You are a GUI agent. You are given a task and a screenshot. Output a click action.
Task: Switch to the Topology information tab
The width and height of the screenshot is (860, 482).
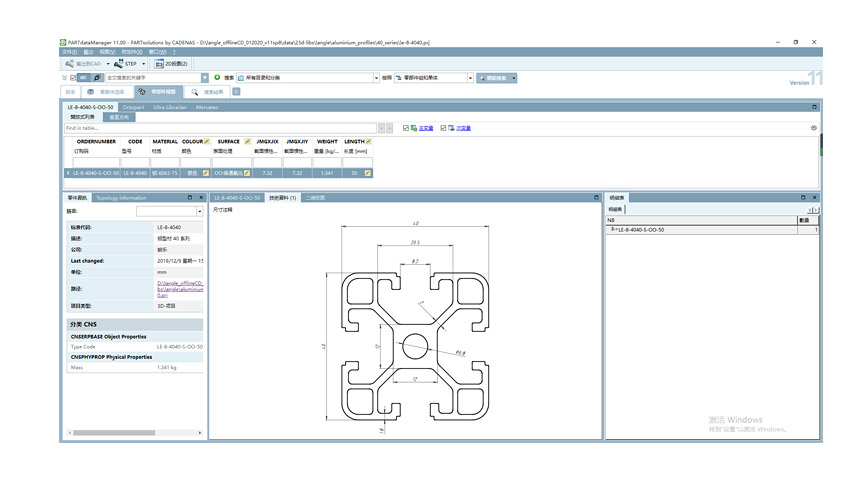click(121, 198)
